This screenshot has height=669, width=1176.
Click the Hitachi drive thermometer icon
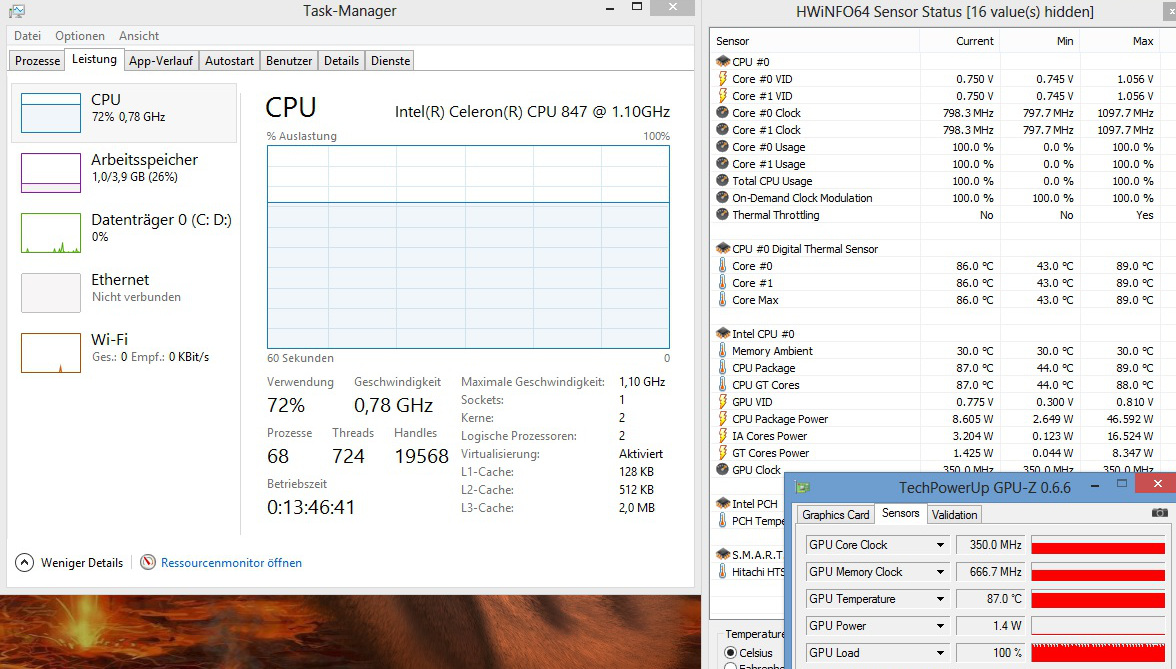[722, 572]
